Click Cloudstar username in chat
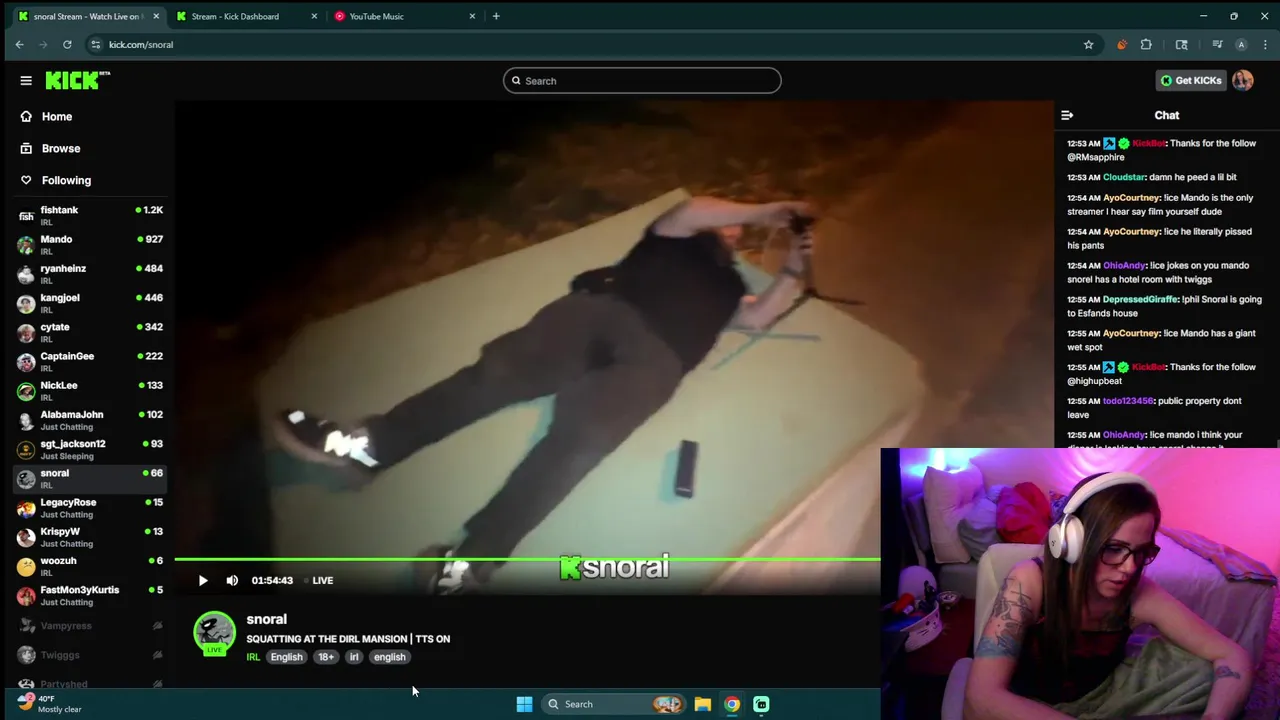The width and height of the screenshot is (1280, 720). (1124, 177)
